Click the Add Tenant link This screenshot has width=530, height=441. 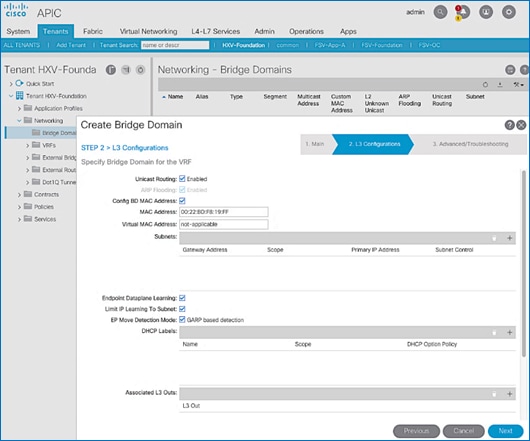(71, 45)
